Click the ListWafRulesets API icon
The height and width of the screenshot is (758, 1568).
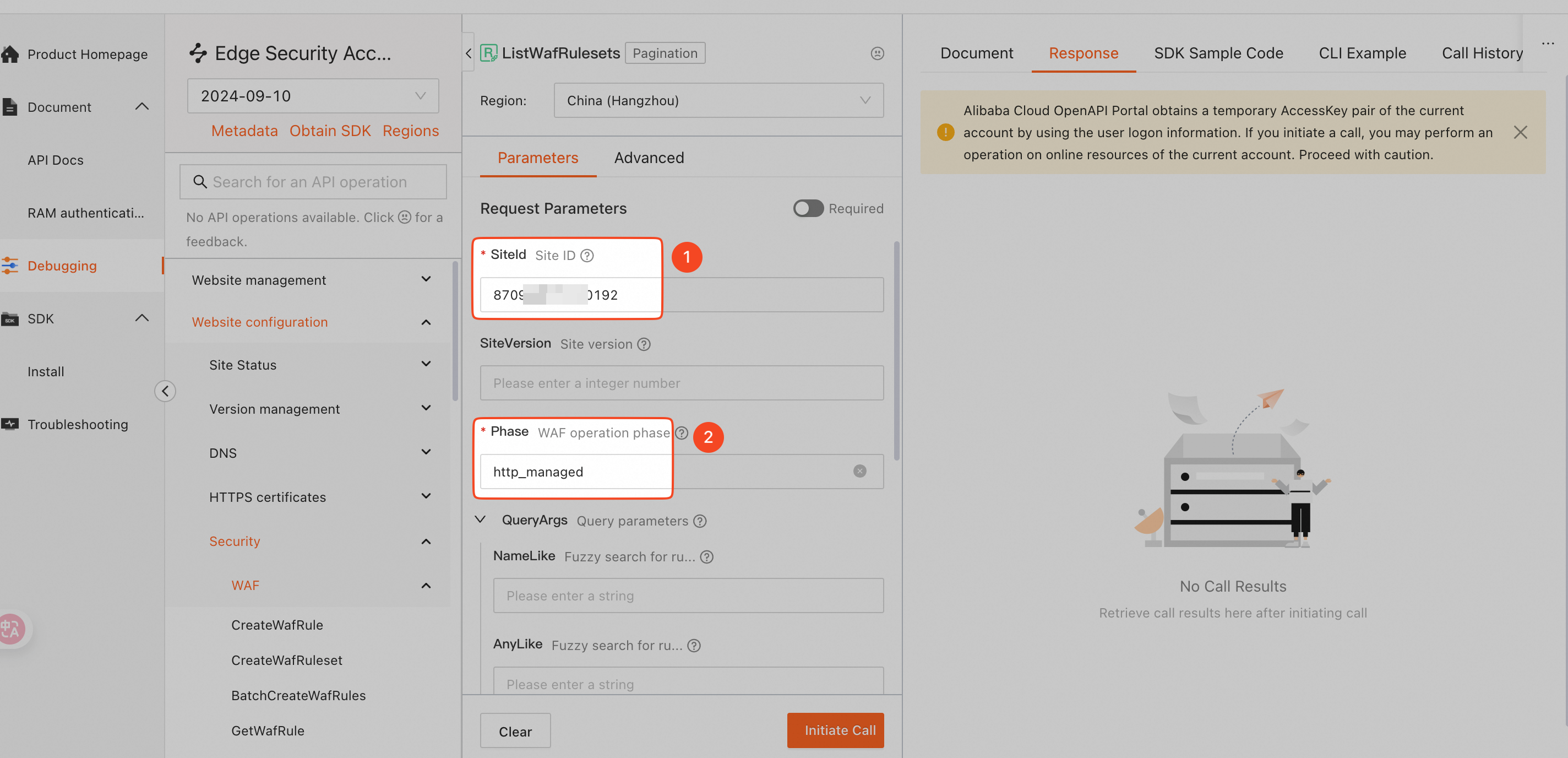coord(489,53)
